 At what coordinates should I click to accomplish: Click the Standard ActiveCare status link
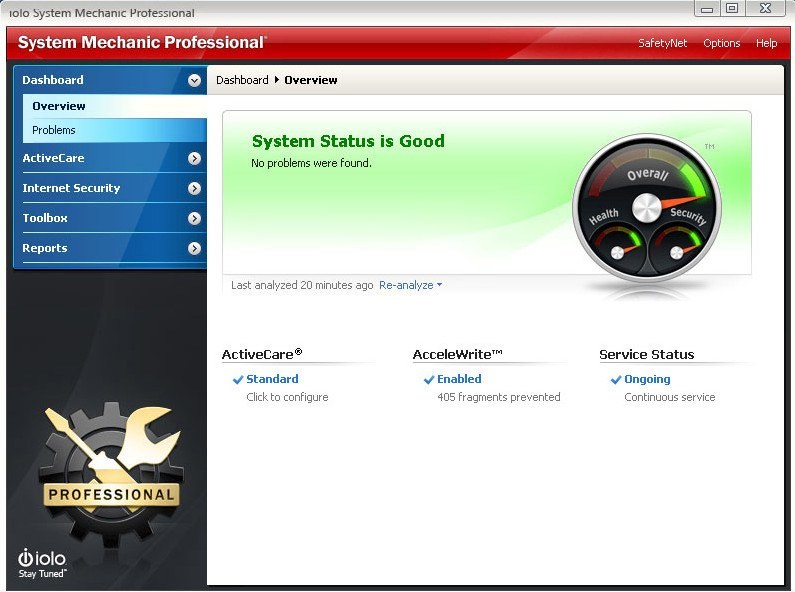click(x=272, y=379)
